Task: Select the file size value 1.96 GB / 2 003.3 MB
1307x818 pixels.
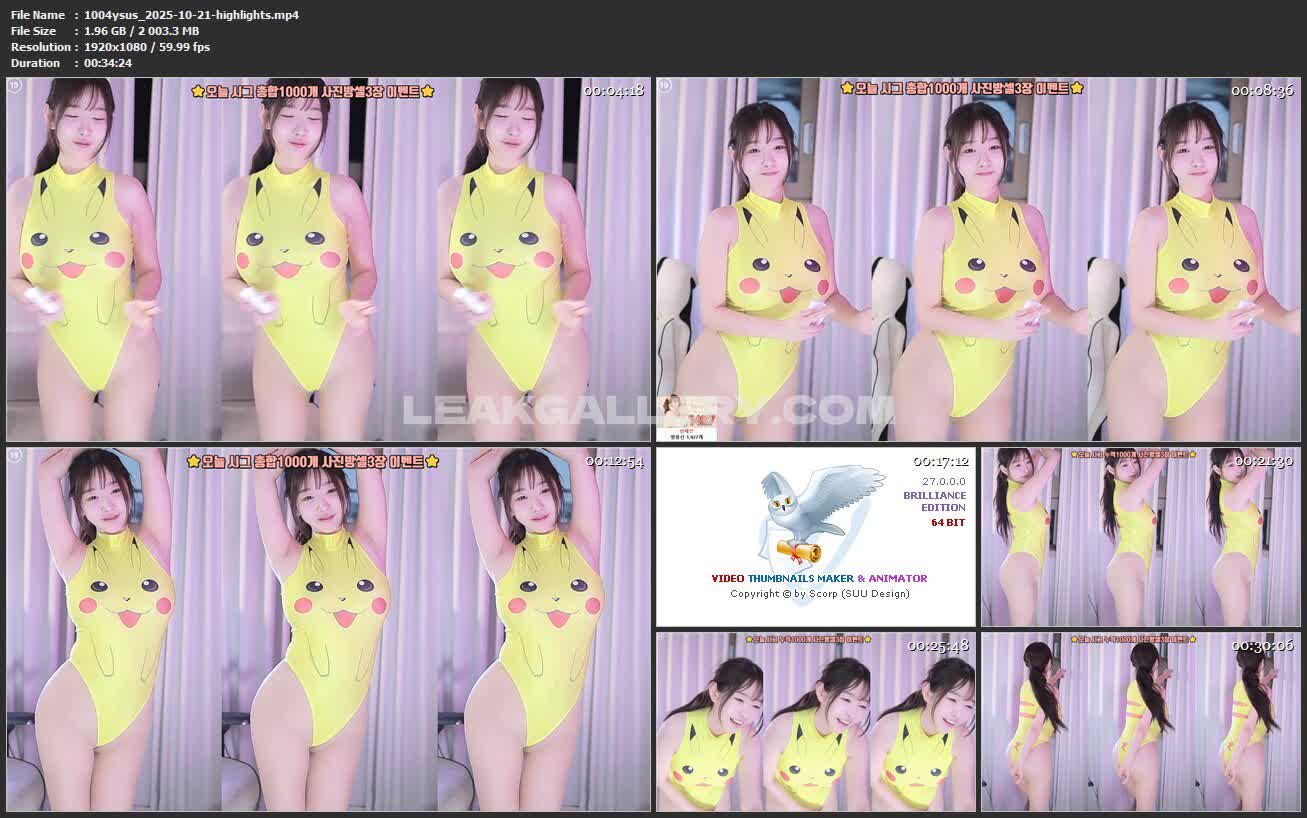Action: 143,31
